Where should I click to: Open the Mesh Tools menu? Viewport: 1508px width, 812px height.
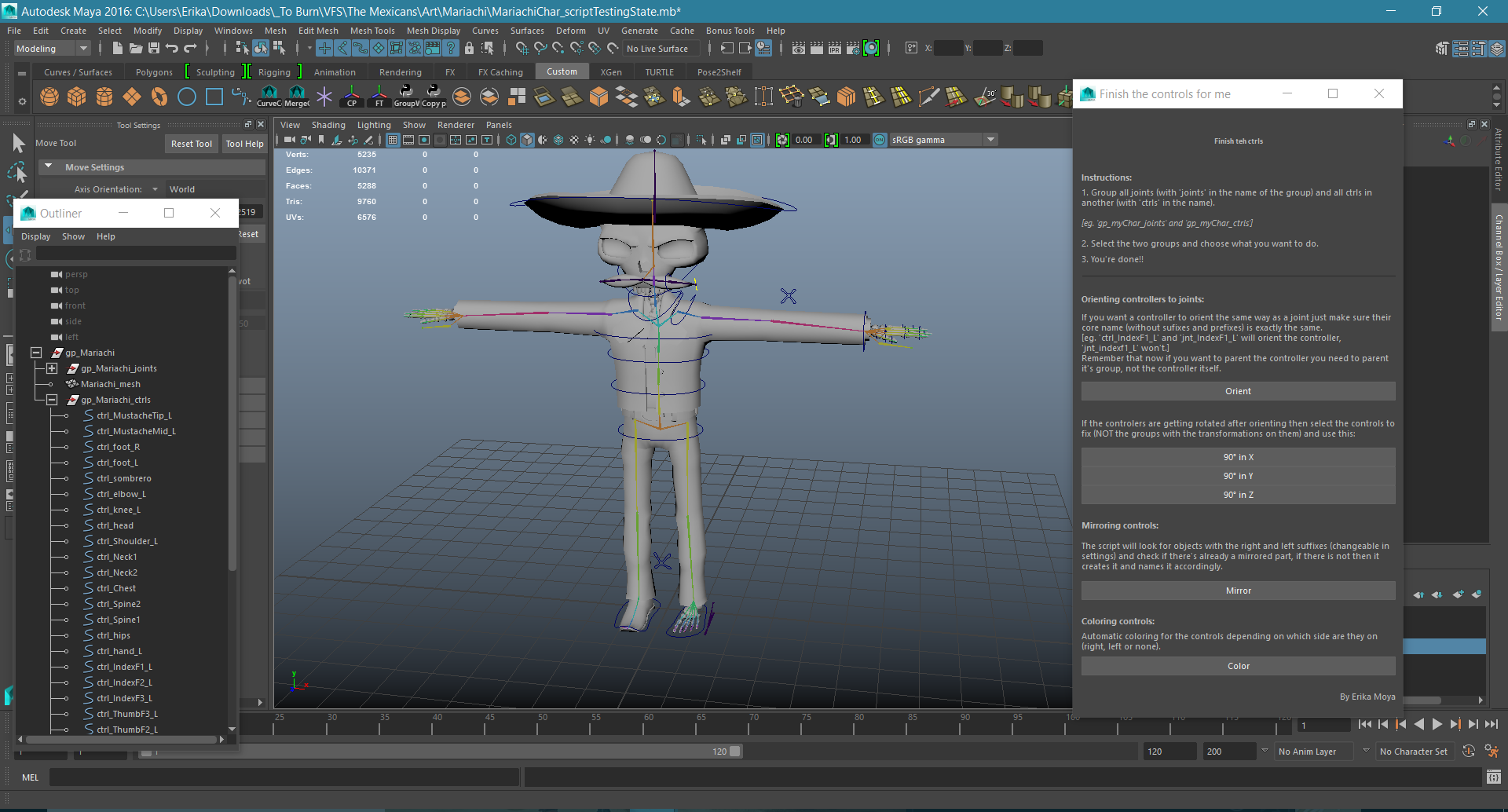point(372,31)
